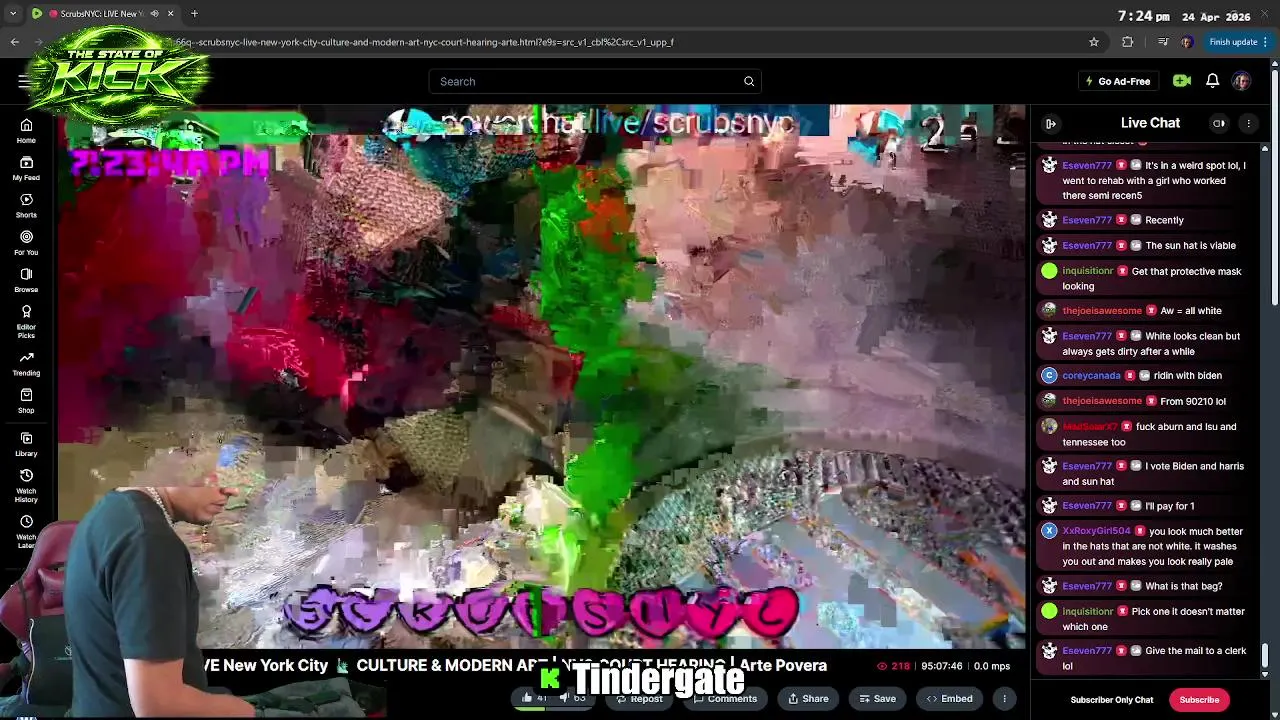Collapse the Live Chat panel
The image size is (1280, 720).
pos(1051,123)
